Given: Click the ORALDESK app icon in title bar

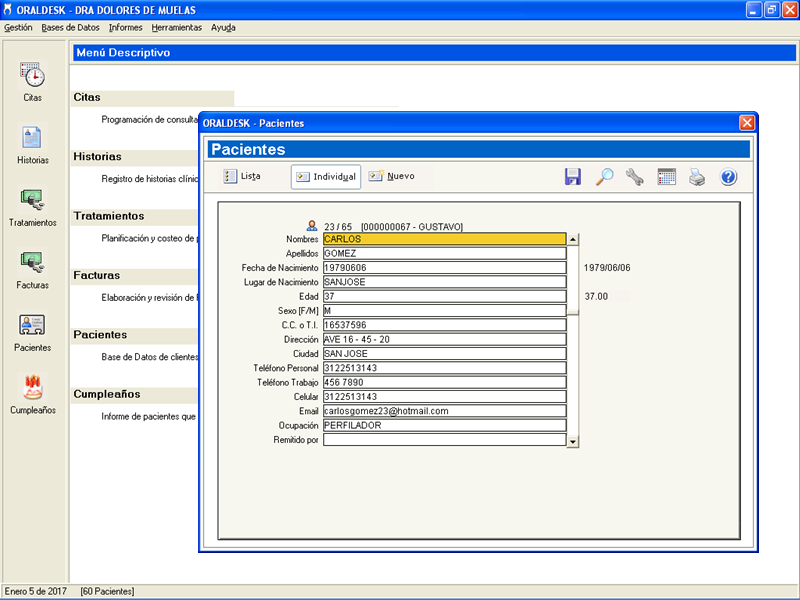Looking at the screenshot, I should pos(7,10).
